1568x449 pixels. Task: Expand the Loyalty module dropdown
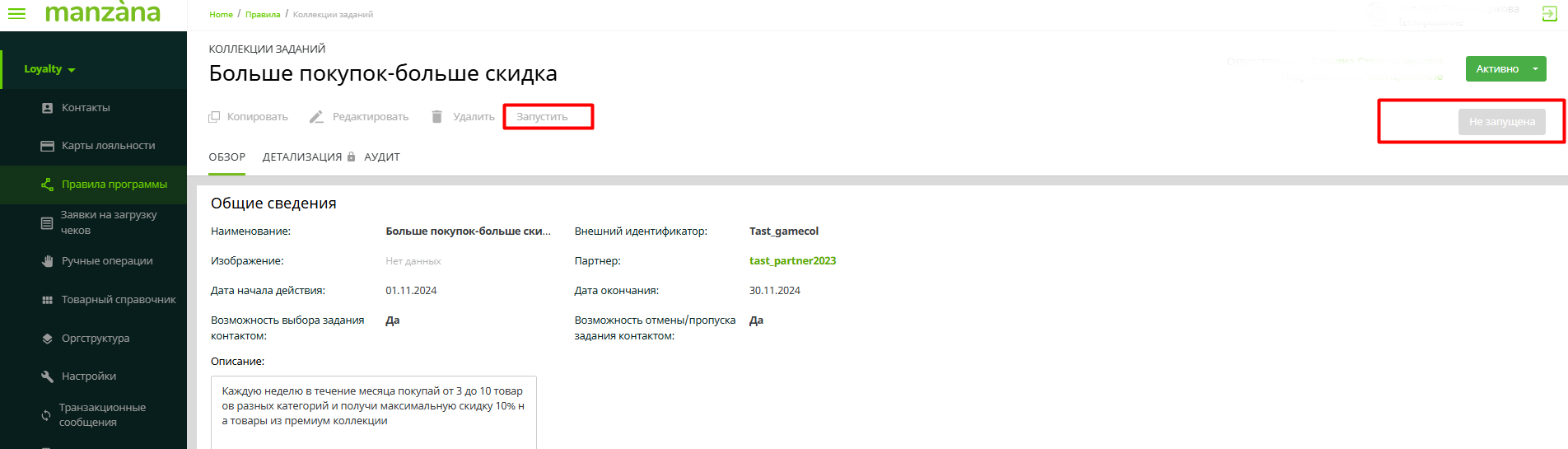pos(49,69)
